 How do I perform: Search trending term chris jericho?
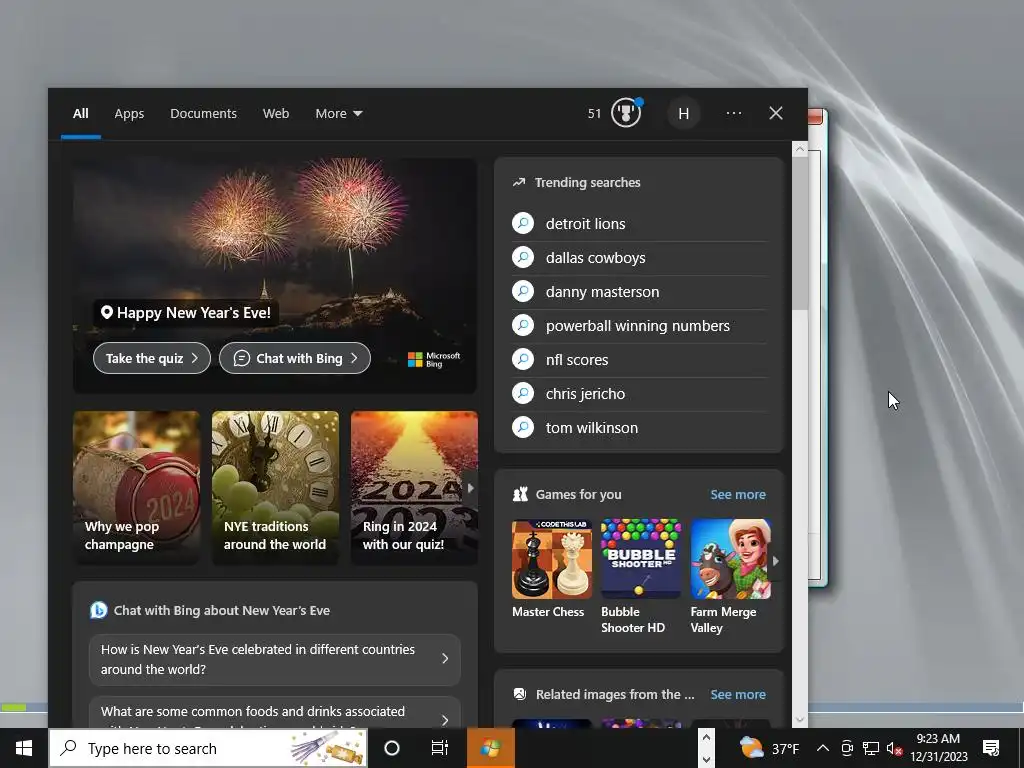(586, 393)
